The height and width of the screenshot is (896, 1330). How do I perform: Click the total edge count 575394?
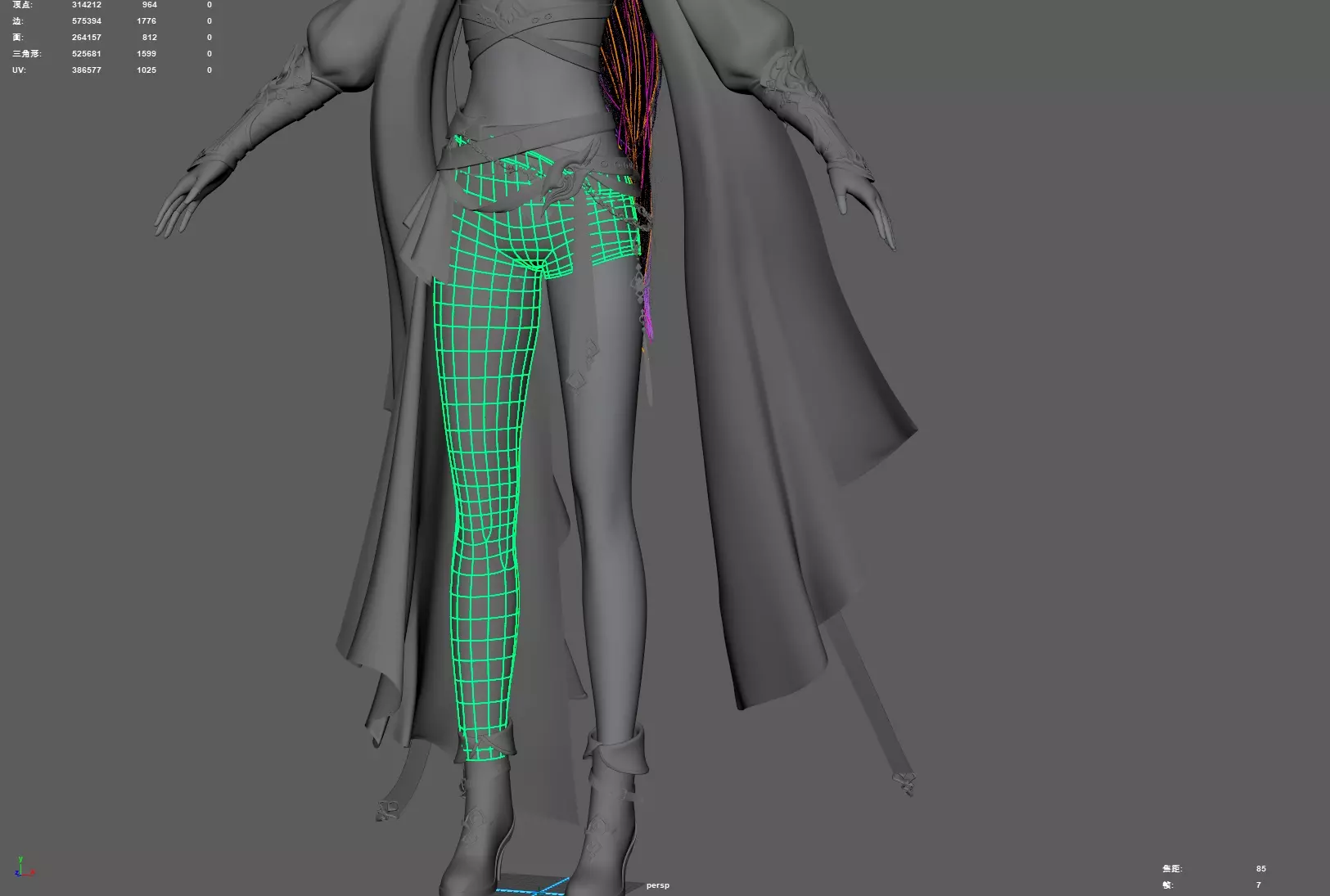tap(87, 21)
